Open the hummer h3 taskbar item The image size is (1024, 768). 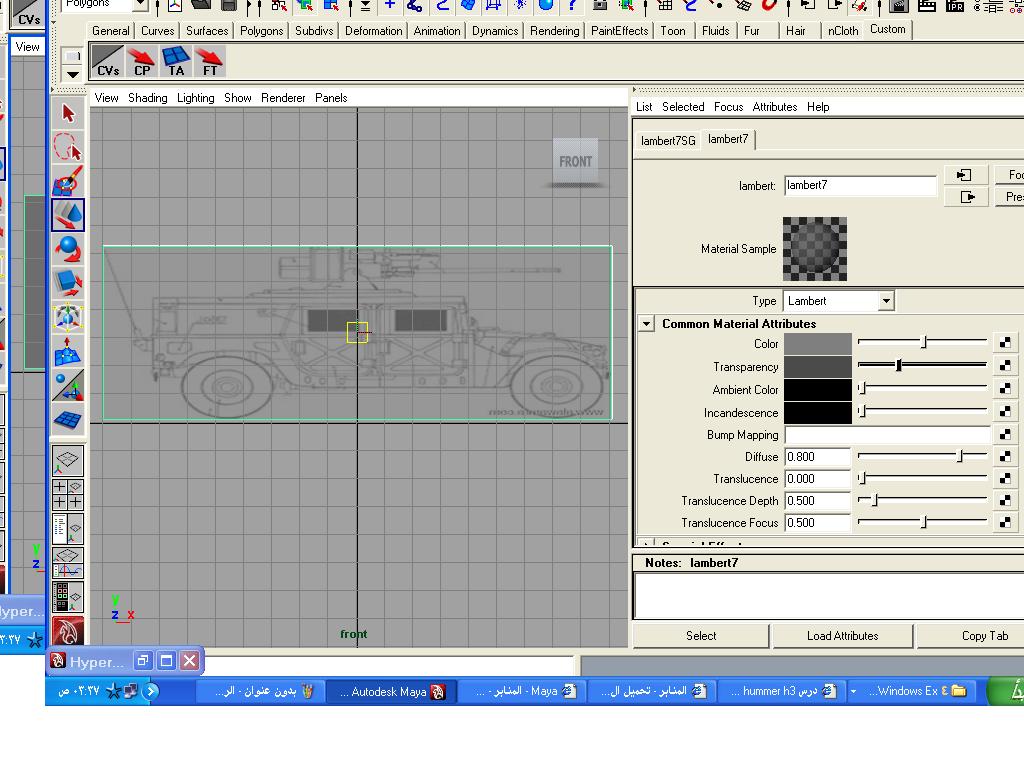(783, 692)
